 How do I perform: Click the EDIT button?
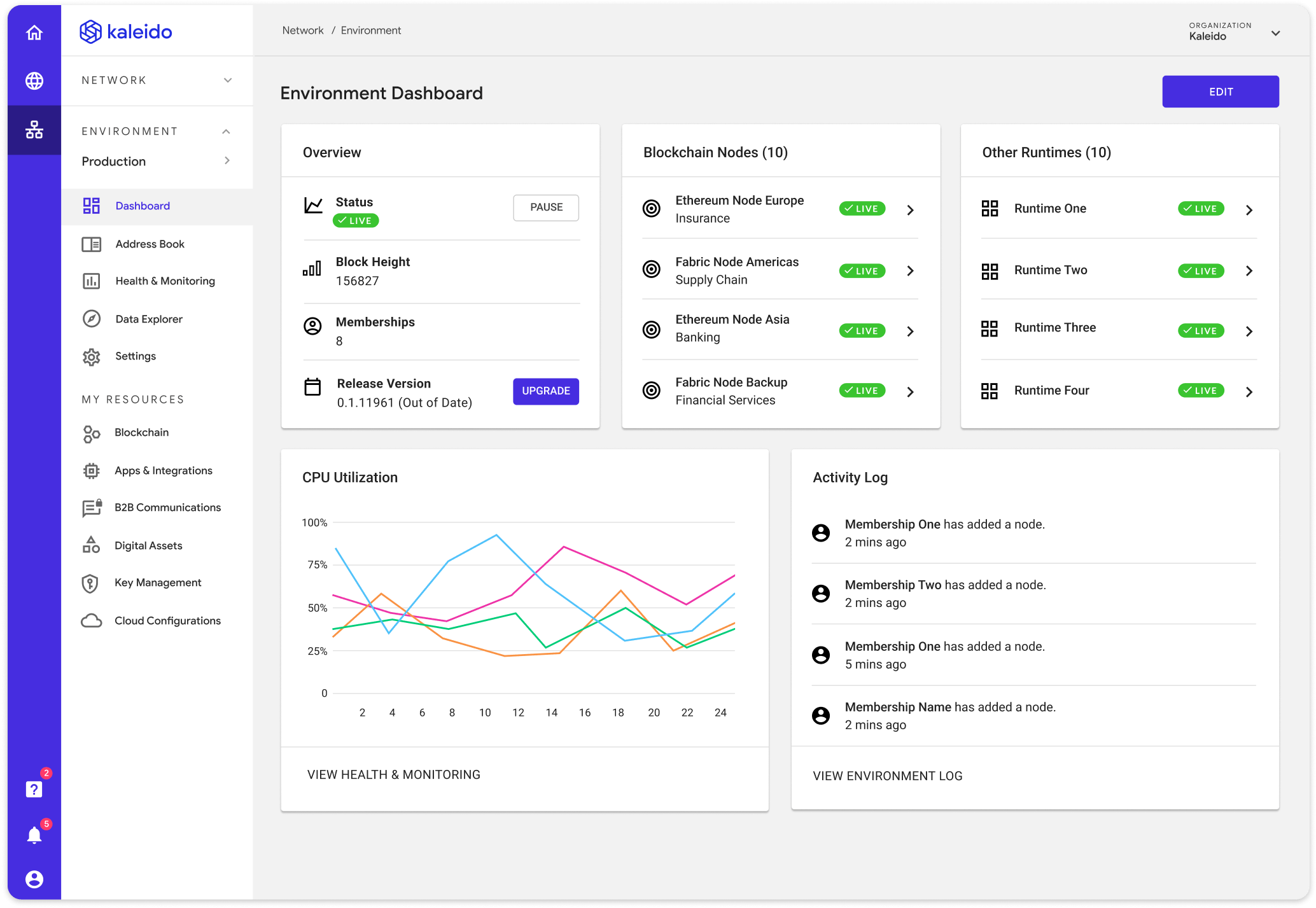pyautogui.click(x=1220, y=91)
